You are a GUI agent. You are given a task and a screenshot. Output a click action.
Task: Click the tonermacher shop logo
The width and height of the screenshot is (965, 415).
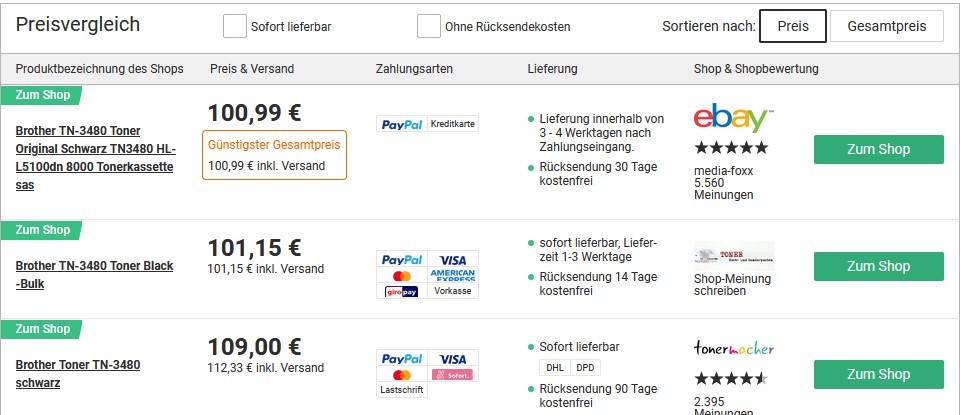coord(734,349)
